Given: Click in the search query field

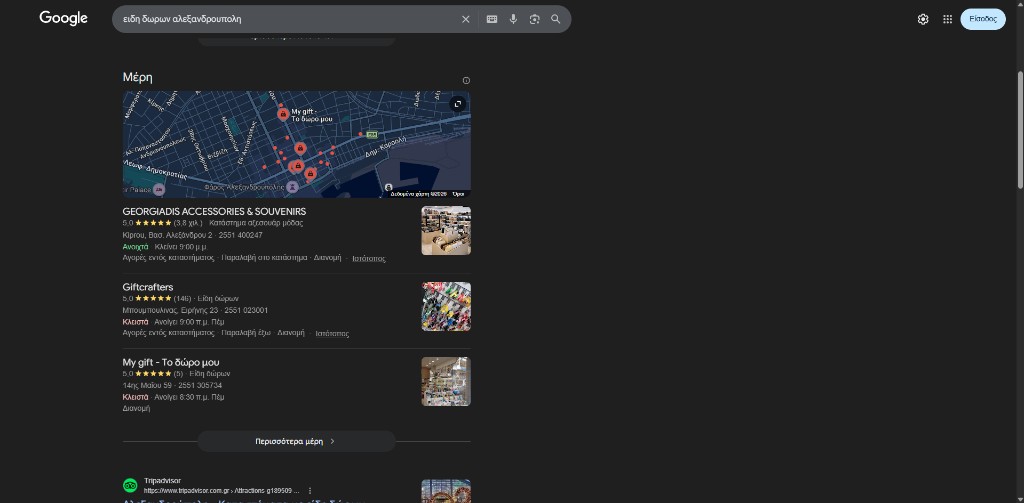Looking at the screenshot, I should tap(287, 19).
